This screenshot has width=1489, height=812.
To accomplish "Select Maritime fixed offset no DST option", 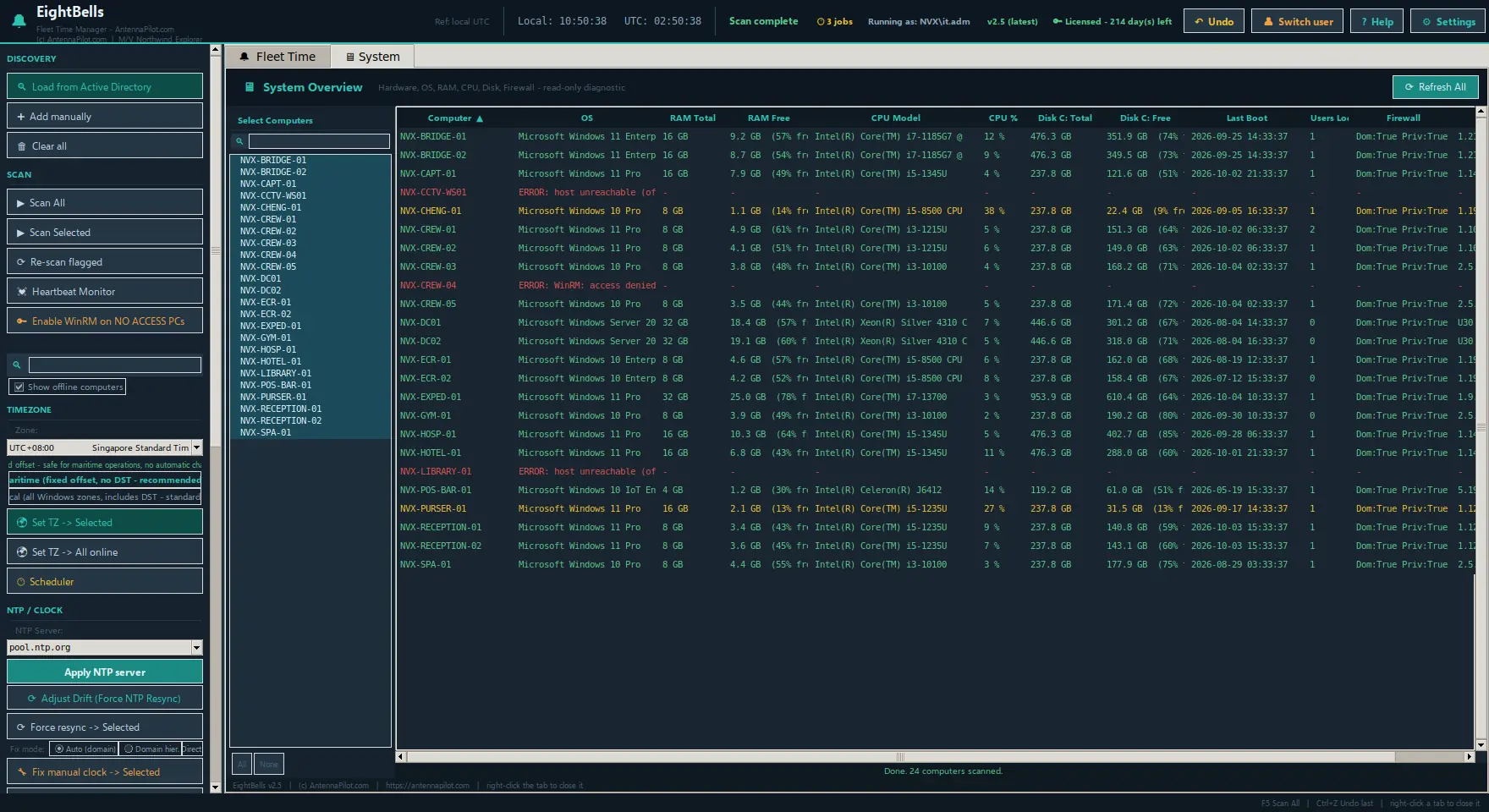I will (x=105, y=480).
